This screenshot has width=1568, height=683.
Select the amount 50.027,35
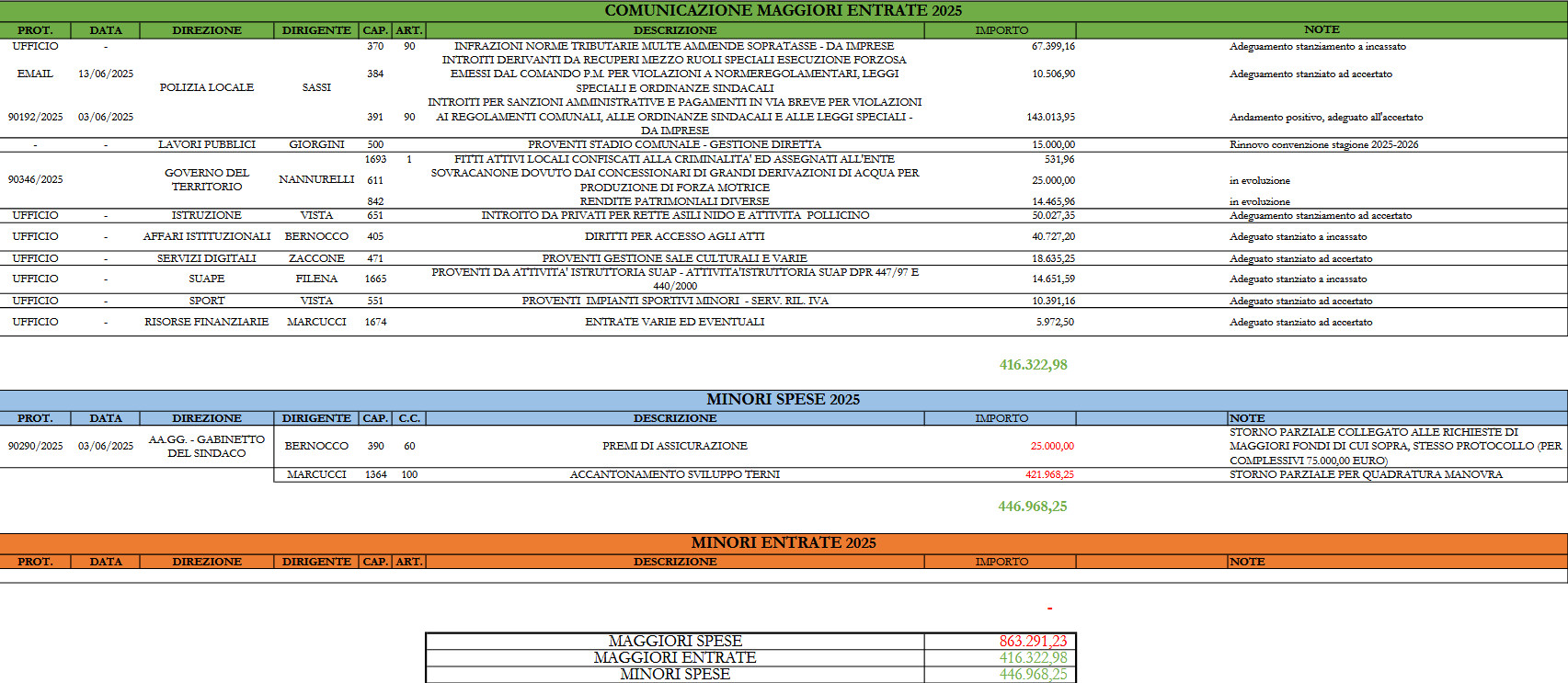(1053, 215)
